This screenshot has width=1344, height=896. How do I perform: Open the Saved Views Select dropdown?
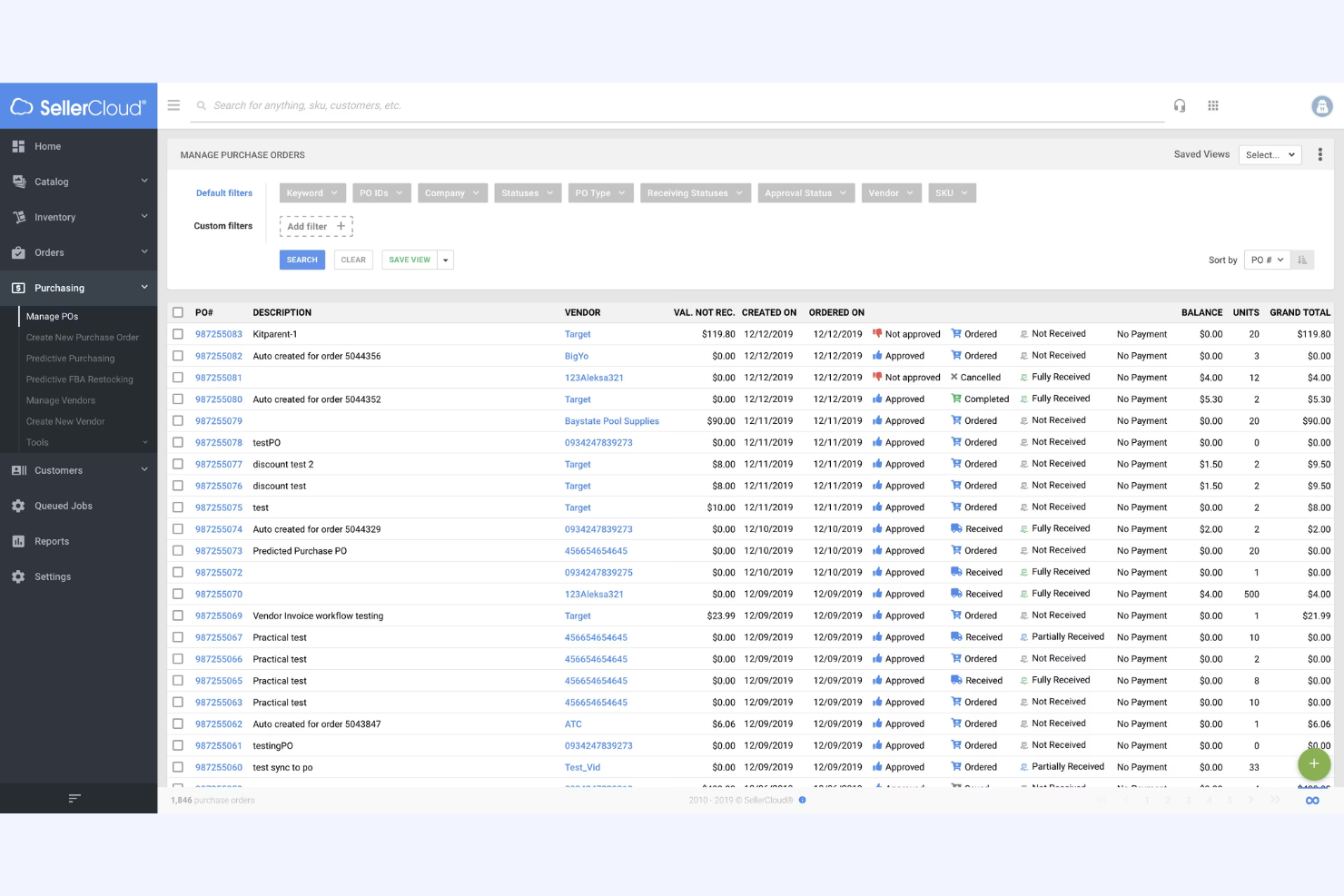pos(1270,154)
